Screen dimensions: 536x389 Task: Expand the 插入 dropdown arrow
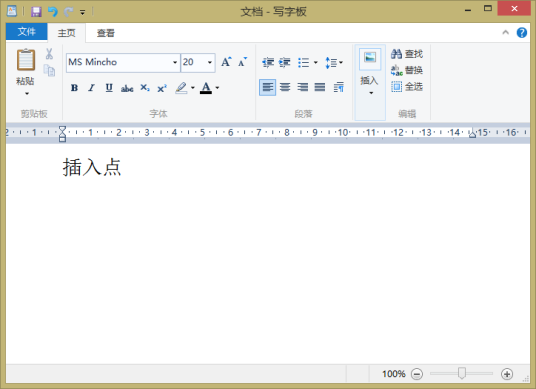point(371,93)
